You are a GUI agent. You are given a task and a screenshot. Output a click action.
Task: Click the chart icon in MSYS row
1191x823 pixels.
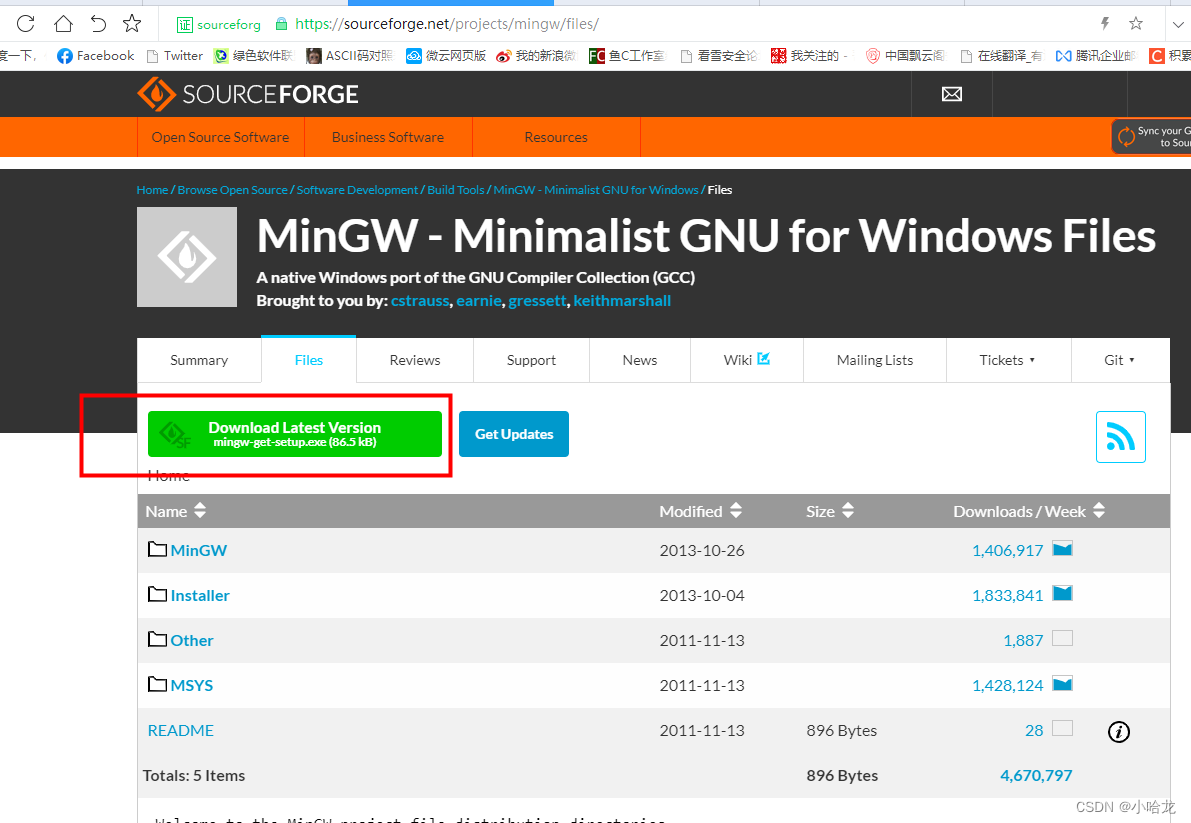(x=1062, y=683)
